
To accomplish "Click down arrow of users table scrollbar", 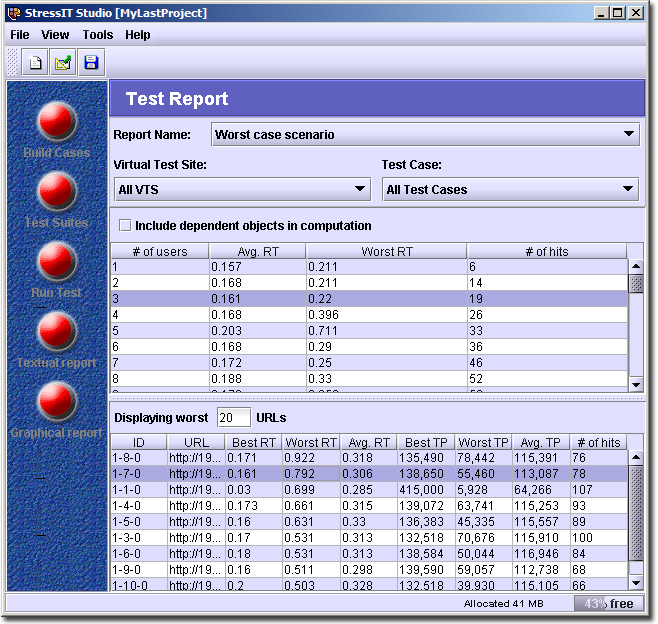I will [636, 385].
